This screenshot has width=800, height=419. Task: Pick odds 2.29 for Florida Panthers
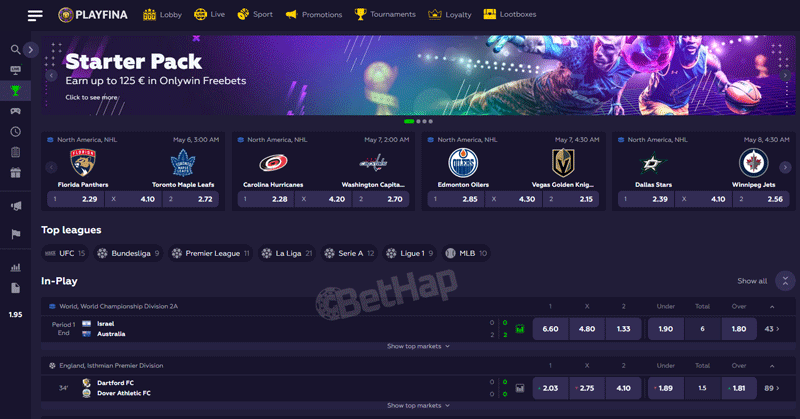[x=76, y=199]
